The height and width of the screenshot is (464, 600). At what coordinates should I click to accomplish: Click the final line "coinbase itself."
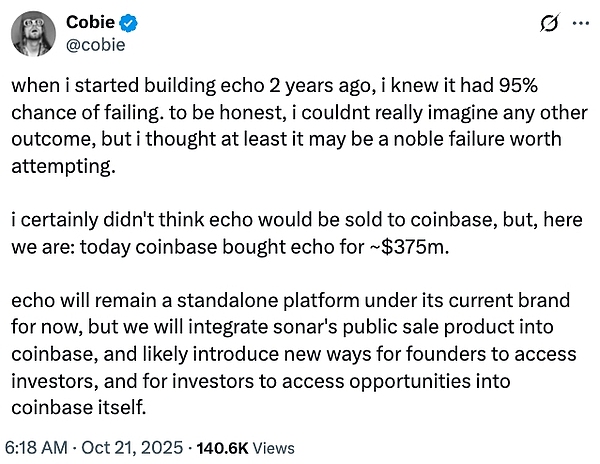pos(82,405)
